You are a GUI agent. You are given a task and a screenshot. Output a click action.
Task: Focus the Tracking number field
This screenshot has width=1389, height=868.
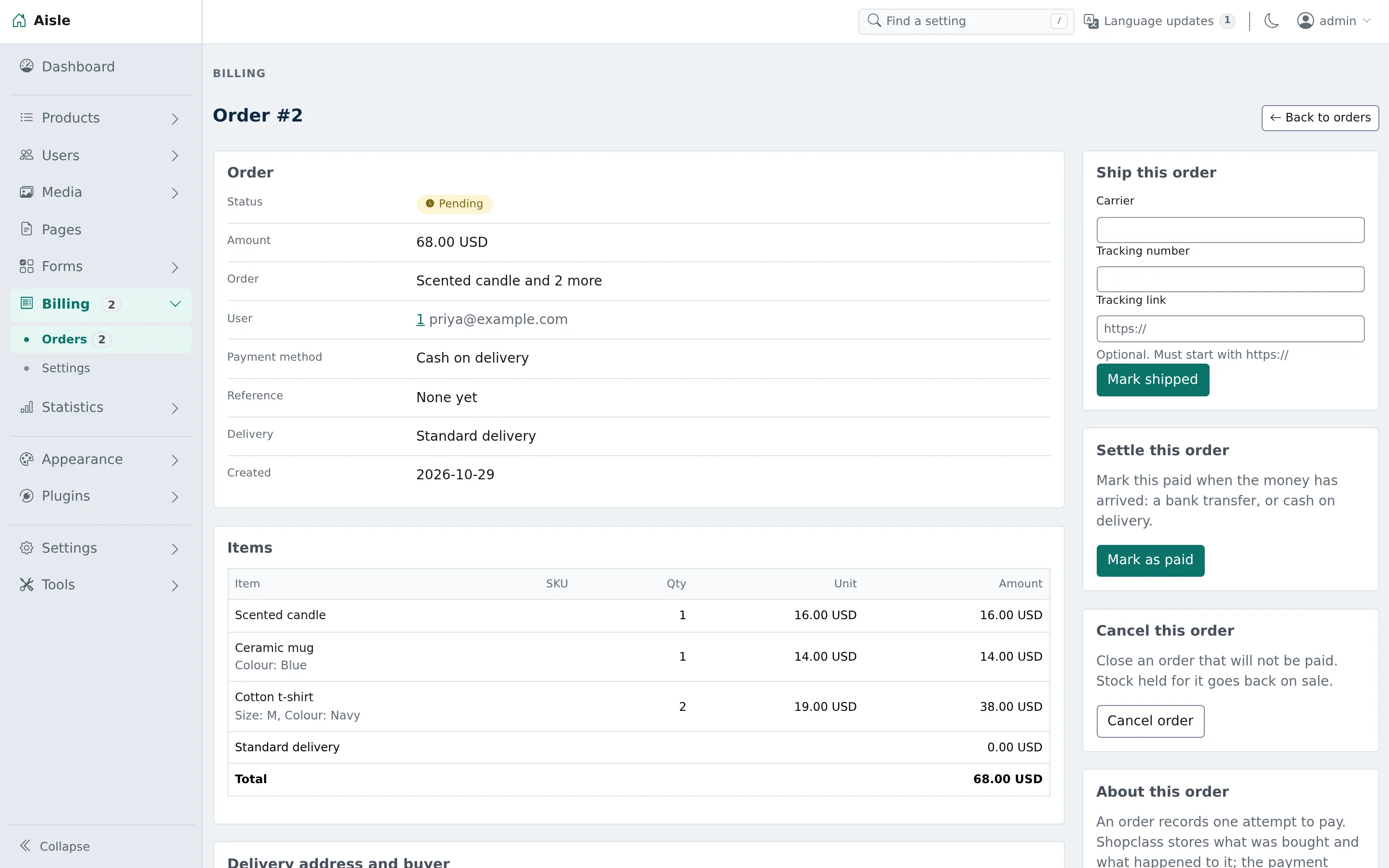click(1230, 279)
